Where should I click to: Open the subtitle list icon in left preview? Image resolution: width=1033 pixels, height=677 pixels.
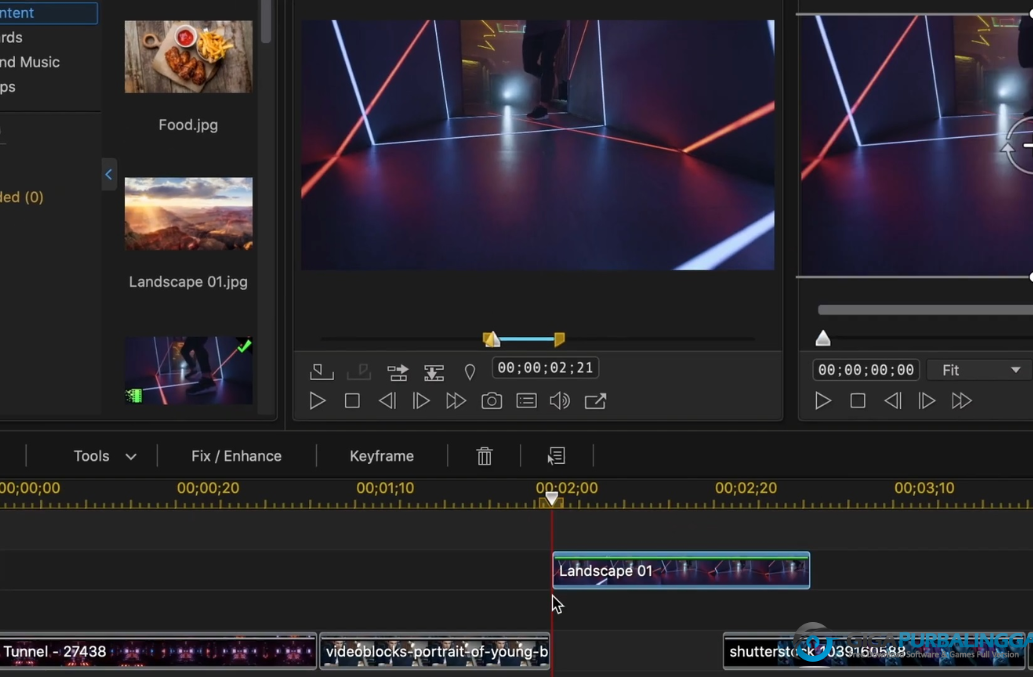coord(526,400)
